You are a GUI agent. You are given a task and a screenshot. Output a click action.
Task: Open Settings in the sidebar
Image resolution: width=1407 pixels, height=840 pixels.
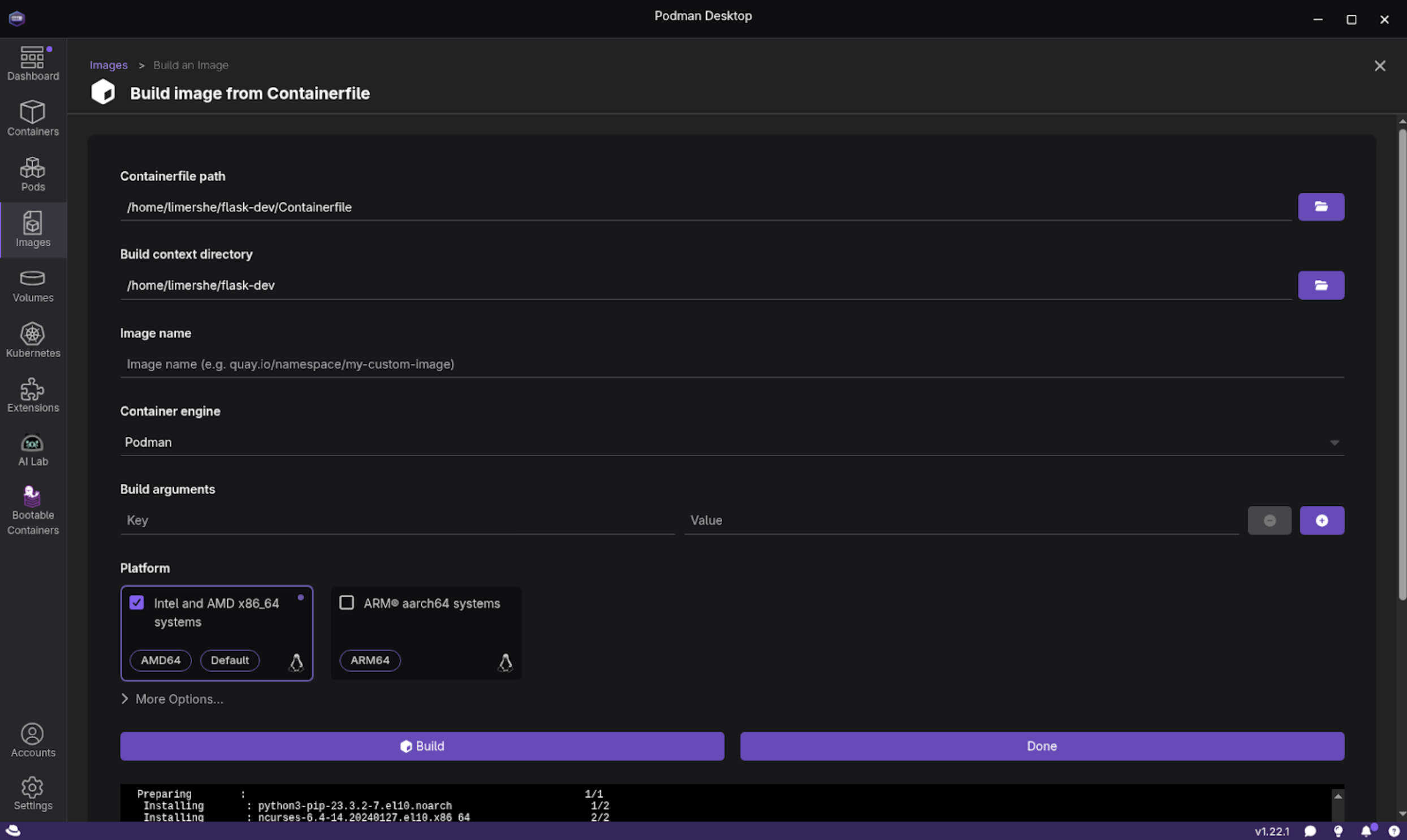pos(33,794)
